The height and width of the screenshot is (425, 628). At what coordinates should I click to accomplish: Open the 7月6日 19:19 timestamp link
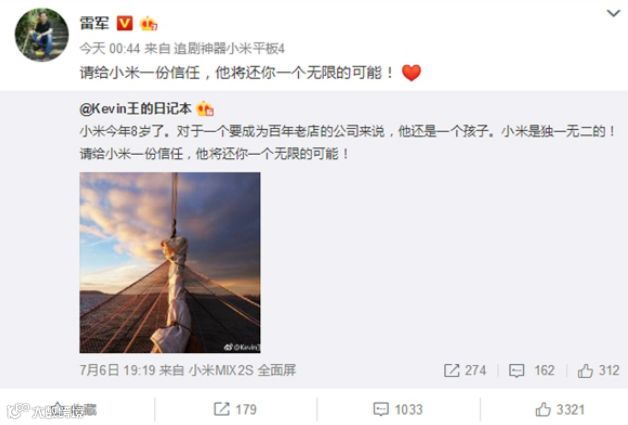[117, 370]
